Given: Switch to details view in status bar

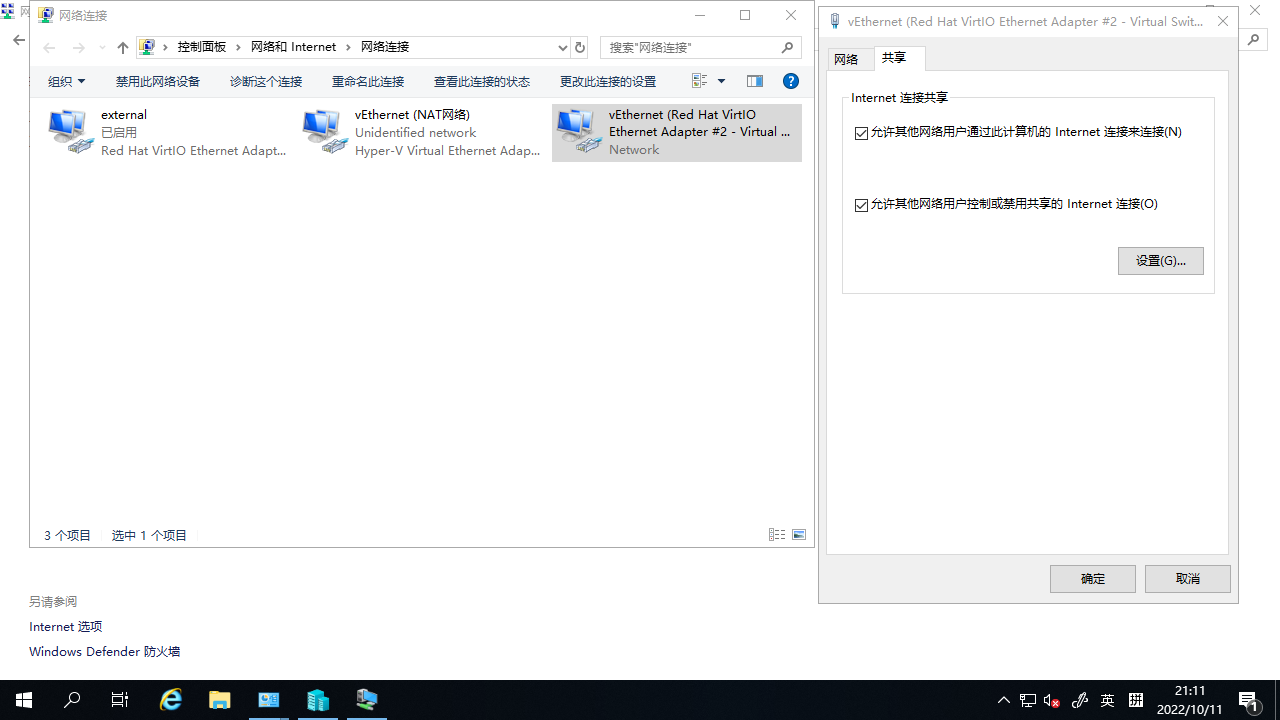Looking at the screenshot, I should click(777, 535).
